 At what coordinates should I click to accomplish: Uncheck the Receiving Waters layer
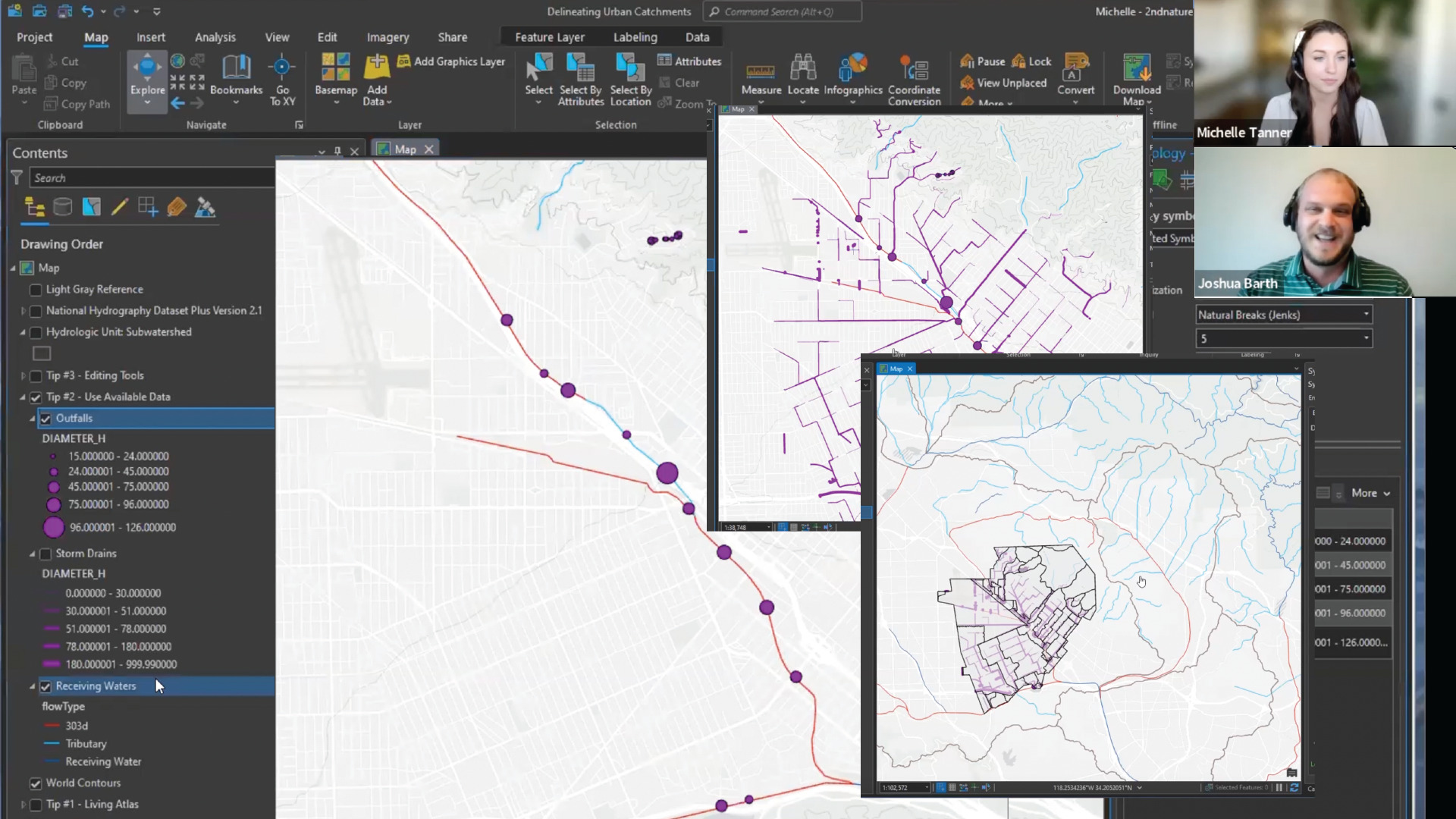[x=45, y=686]
